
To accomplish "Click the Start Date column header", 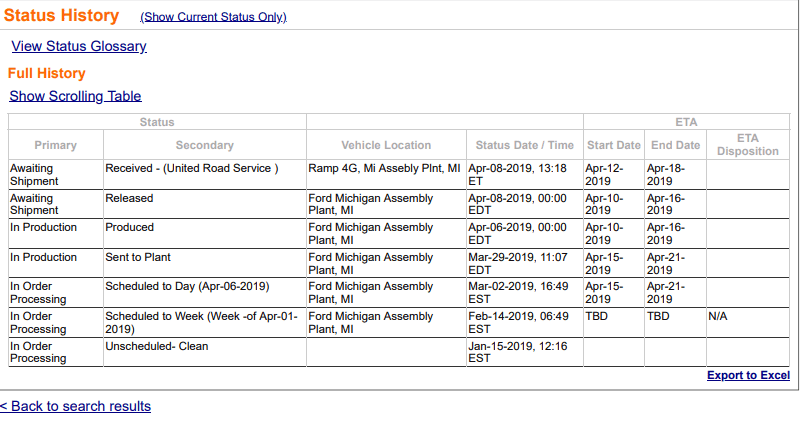I will pyautogui.click(x=614, y=145).
